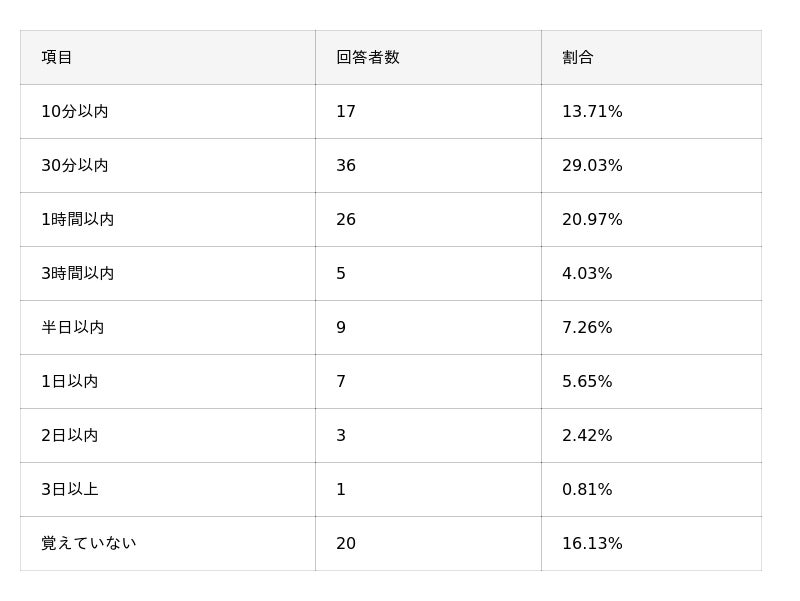This screenshot has width=800, height=601.
Task: Click the 3時間以内 cell
Action: (x=78, y=274)
